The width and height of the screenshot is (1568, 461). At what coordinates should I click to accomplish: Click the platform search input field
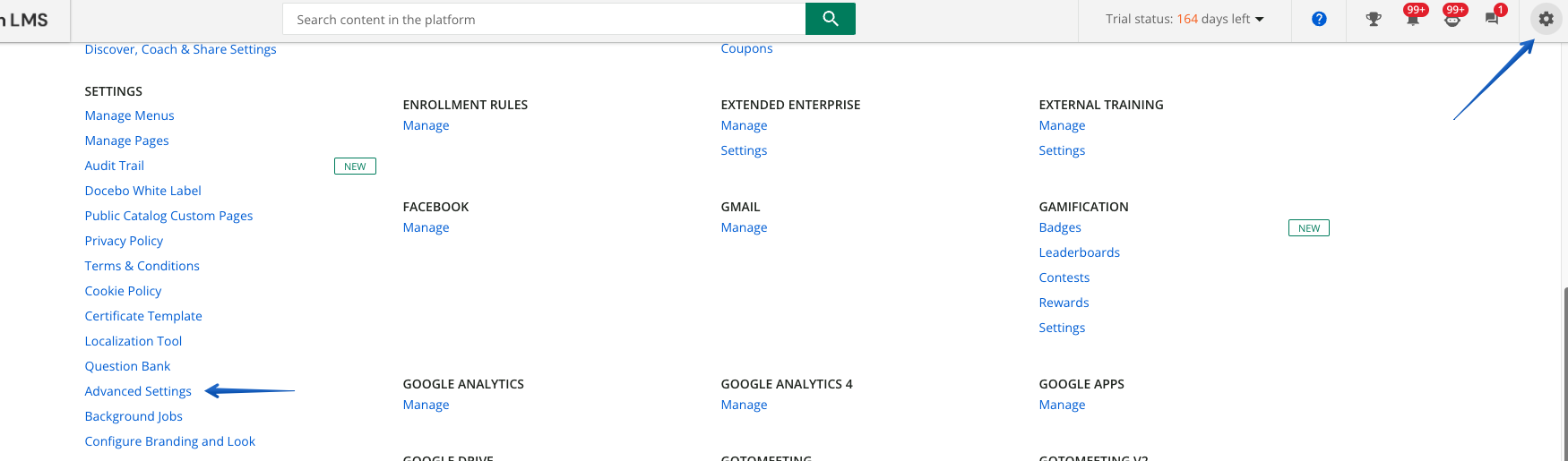coord(544,19)
